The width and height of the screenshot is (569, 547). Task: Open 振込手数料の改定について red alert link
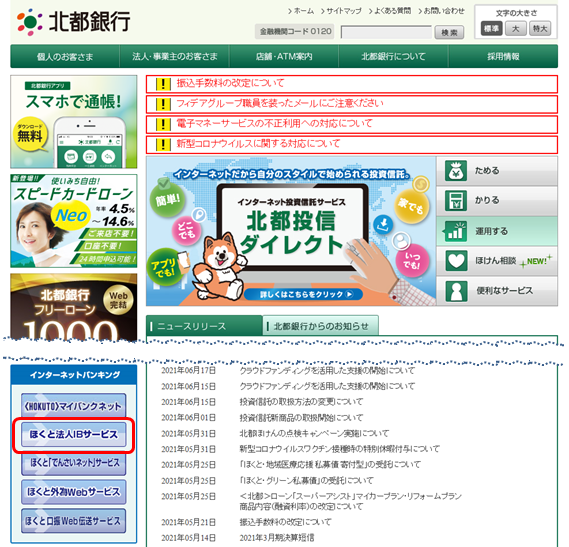pos(230,83)
